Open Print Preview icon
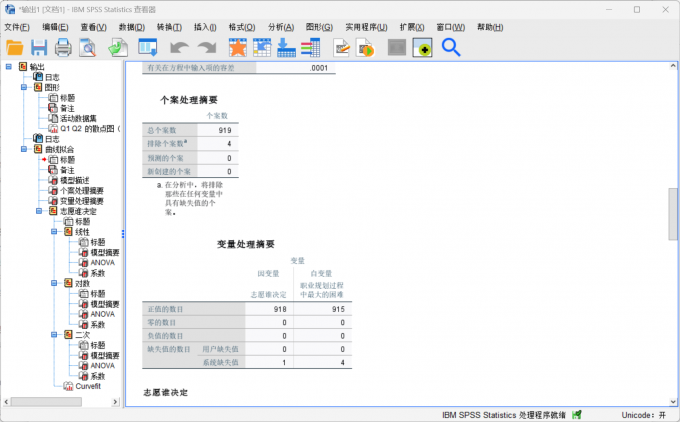 (88, 47)
